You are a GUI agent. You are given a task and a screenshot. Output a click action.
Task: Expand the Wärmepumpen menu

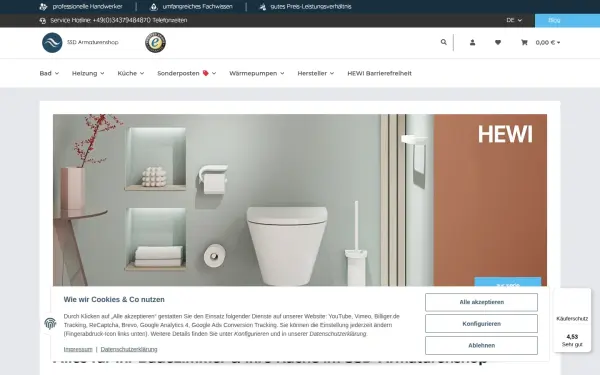257,73
